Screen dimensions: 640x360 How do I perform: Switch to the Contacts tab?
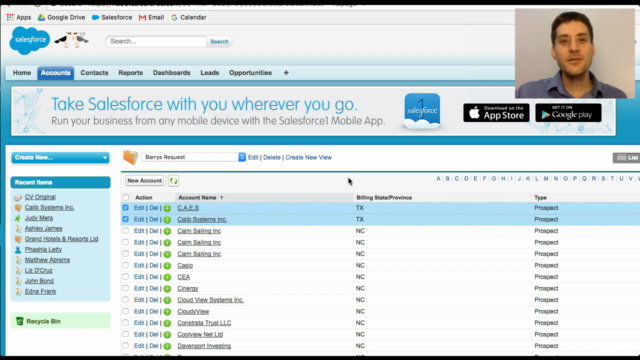(94, 73)
